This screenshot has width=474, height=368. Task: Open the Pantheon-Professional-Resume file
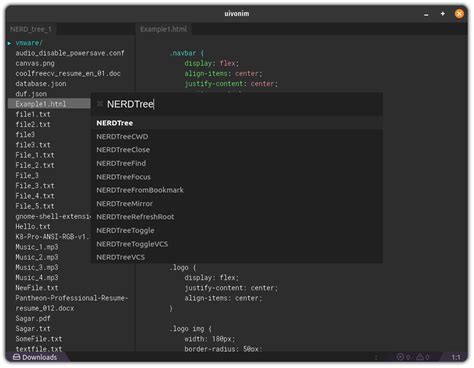pyautogui.click(x=72, y=298)
